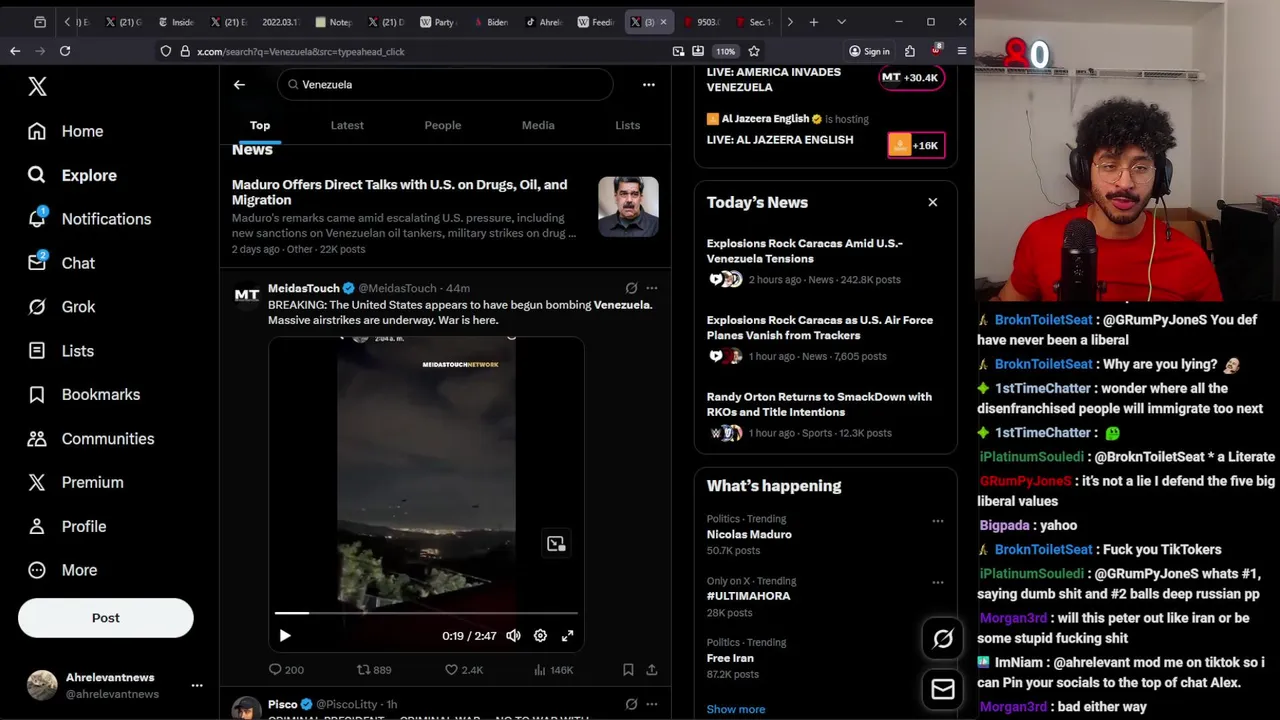1280x720 pixels.
Task: Click back arrow beside search box
Action: [239, 85]
